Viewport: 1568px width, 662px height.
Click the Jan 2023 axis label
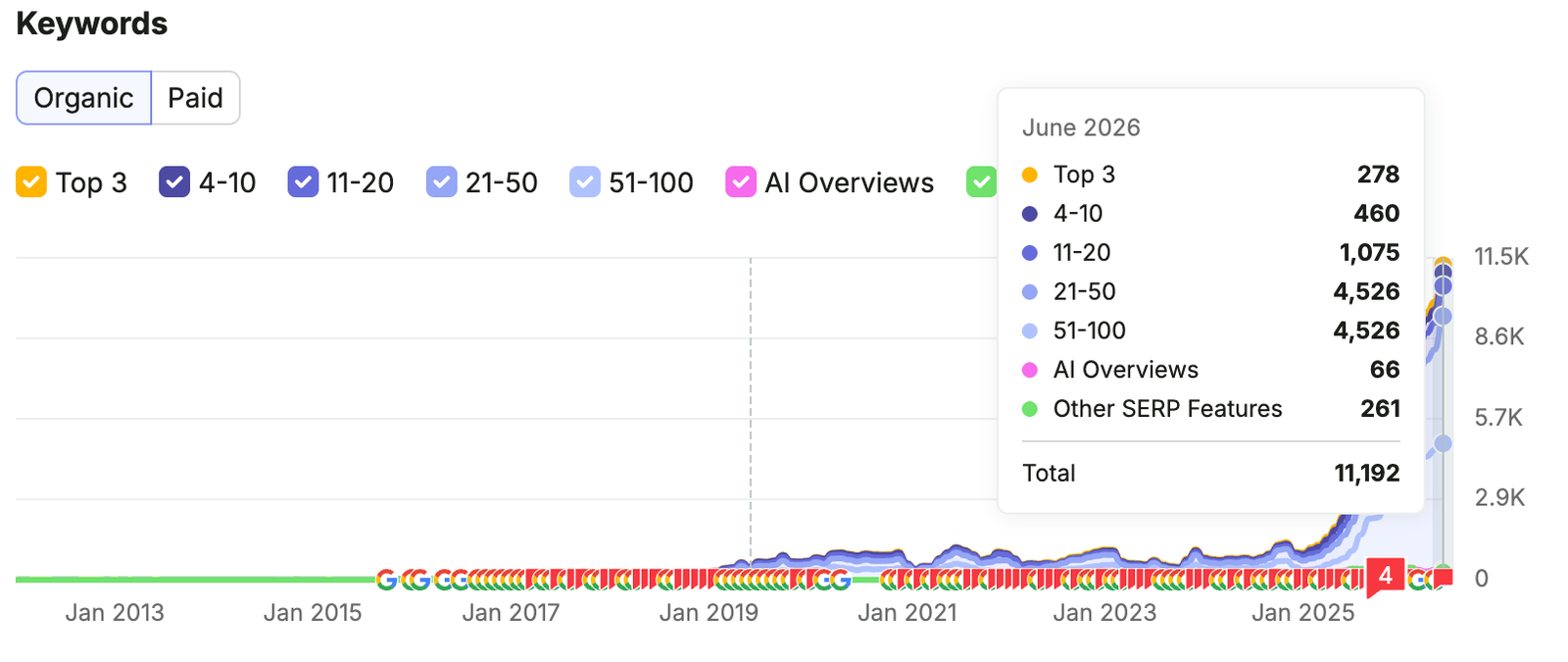pyautogui.click(x=1104, y=613)
